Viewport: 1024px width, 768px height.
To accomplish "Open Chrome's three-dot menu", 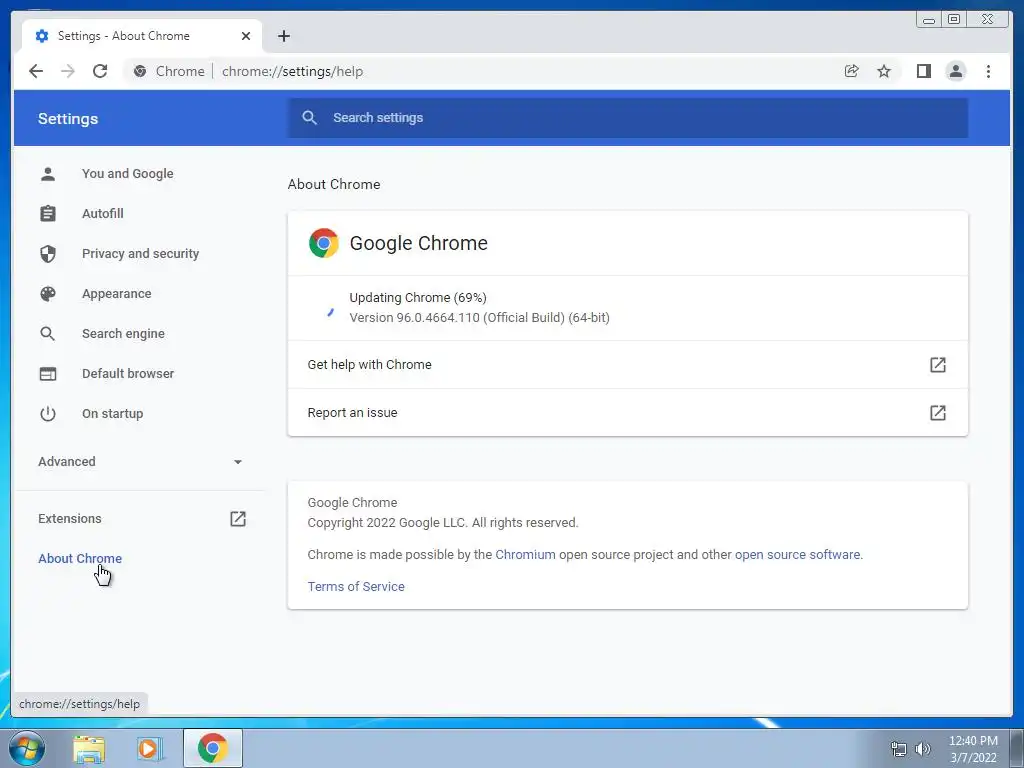I will [x=988, y=71].
